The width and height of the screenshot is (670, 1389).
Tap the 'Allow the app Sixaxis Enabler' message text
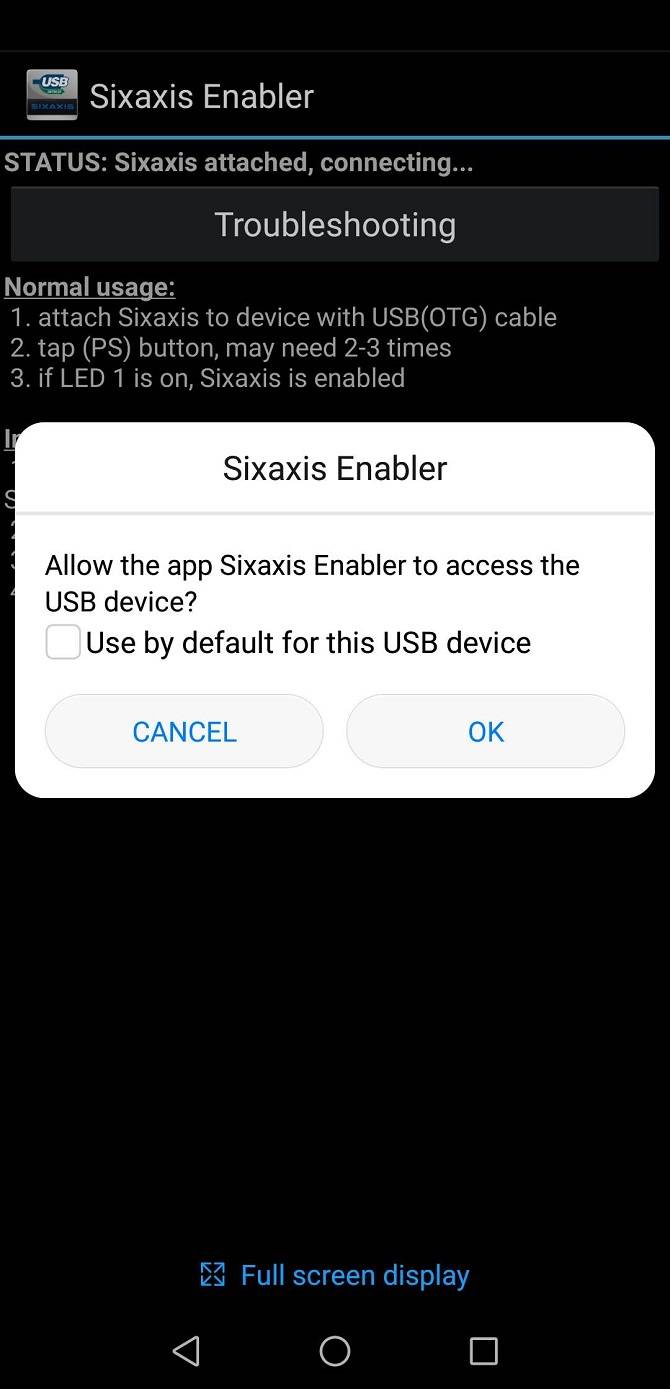[x=312, y=582]
